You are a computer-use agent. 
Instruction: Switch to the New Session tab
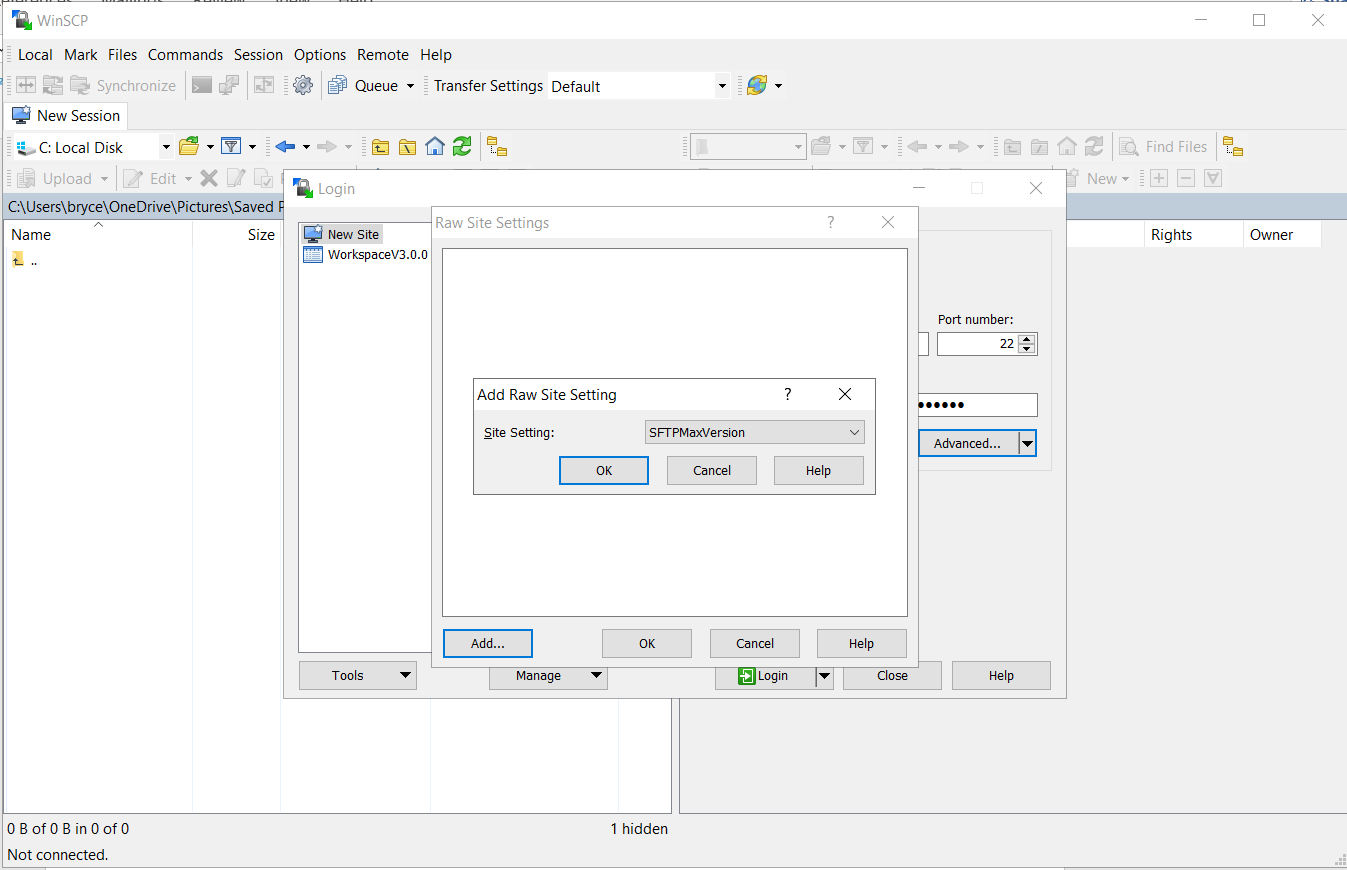click(x=66, y=116)
